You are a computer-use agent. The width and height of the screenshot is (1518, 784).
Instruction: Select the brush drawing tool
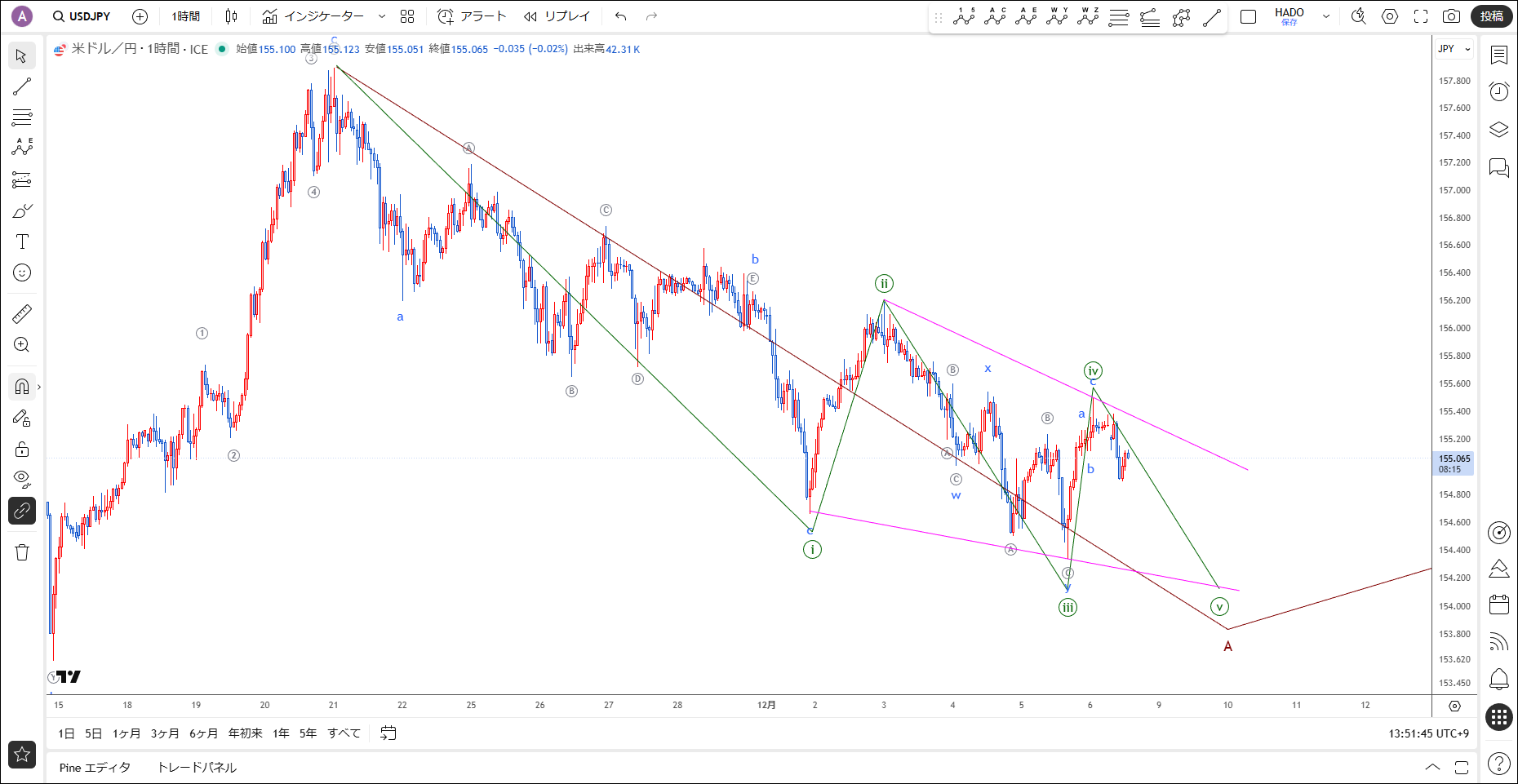click(22, 210)
